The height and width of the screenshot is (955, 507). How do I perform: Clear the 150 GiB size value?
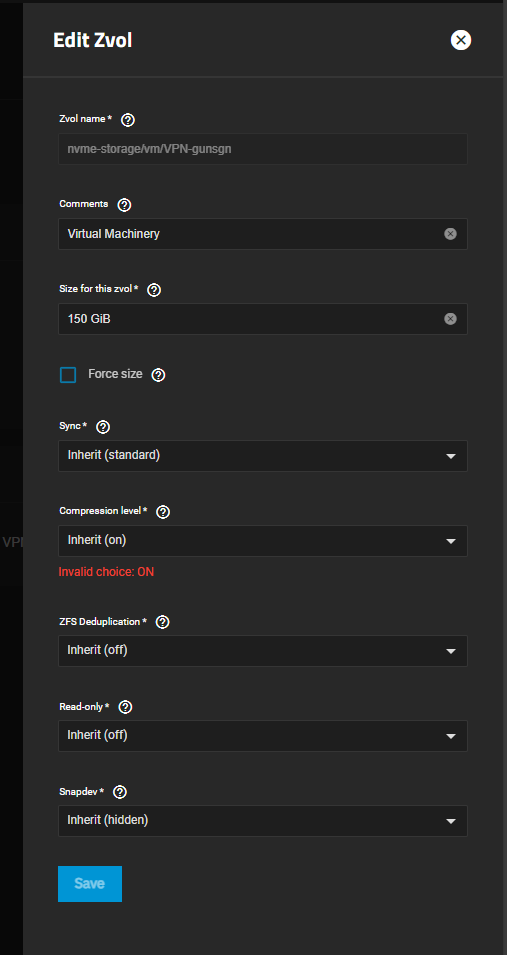[x=450, y=319]
